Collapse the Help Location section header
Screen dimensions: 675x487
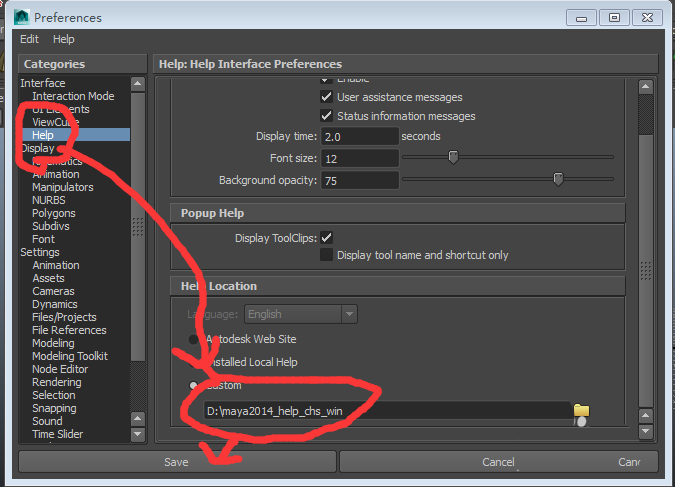coord(397,286)
